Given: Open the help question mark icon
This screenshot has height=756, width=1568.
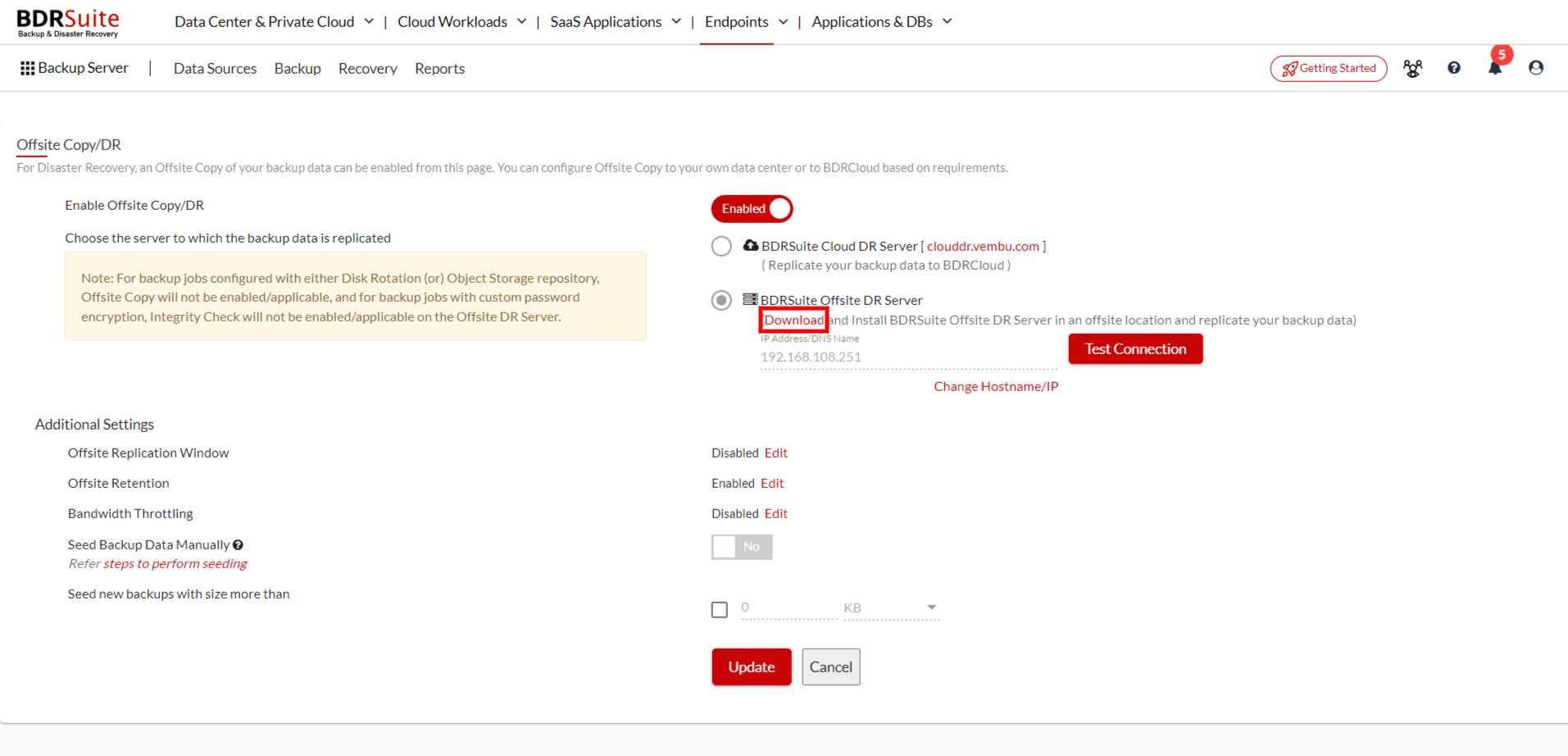Looking at the screenshot, I should click(x=1454, y=68).
